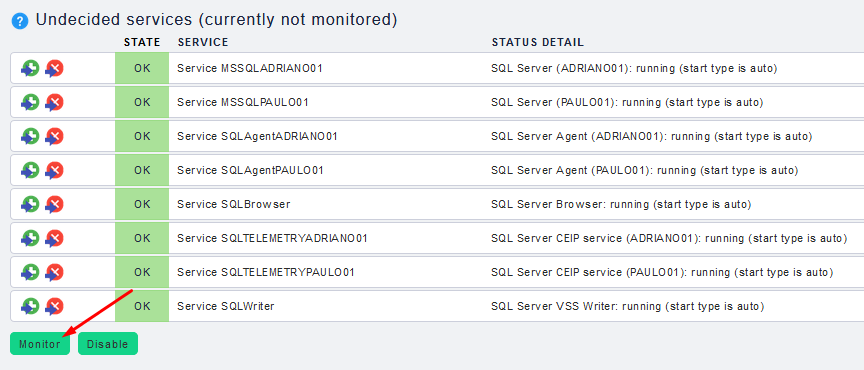Monitor the MSSQLPAULO01 service via green icon

[x=30, y=103]
